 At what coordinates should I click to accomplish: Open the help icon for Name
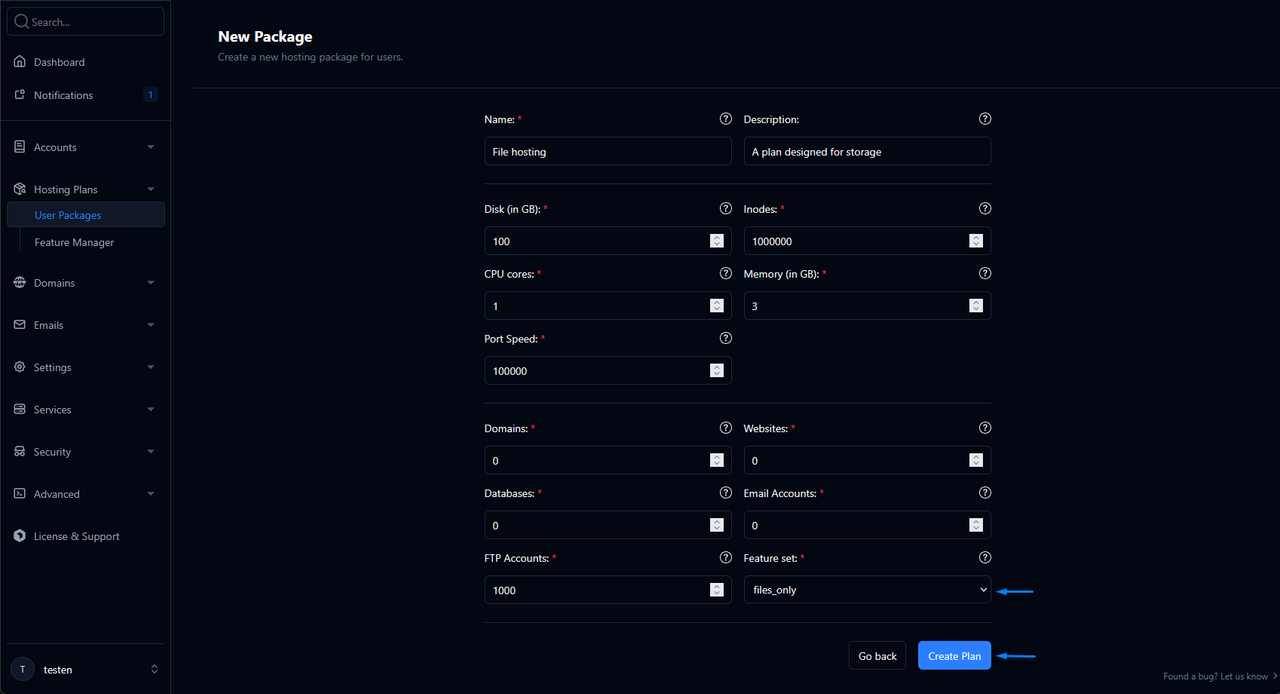(726, 119)
